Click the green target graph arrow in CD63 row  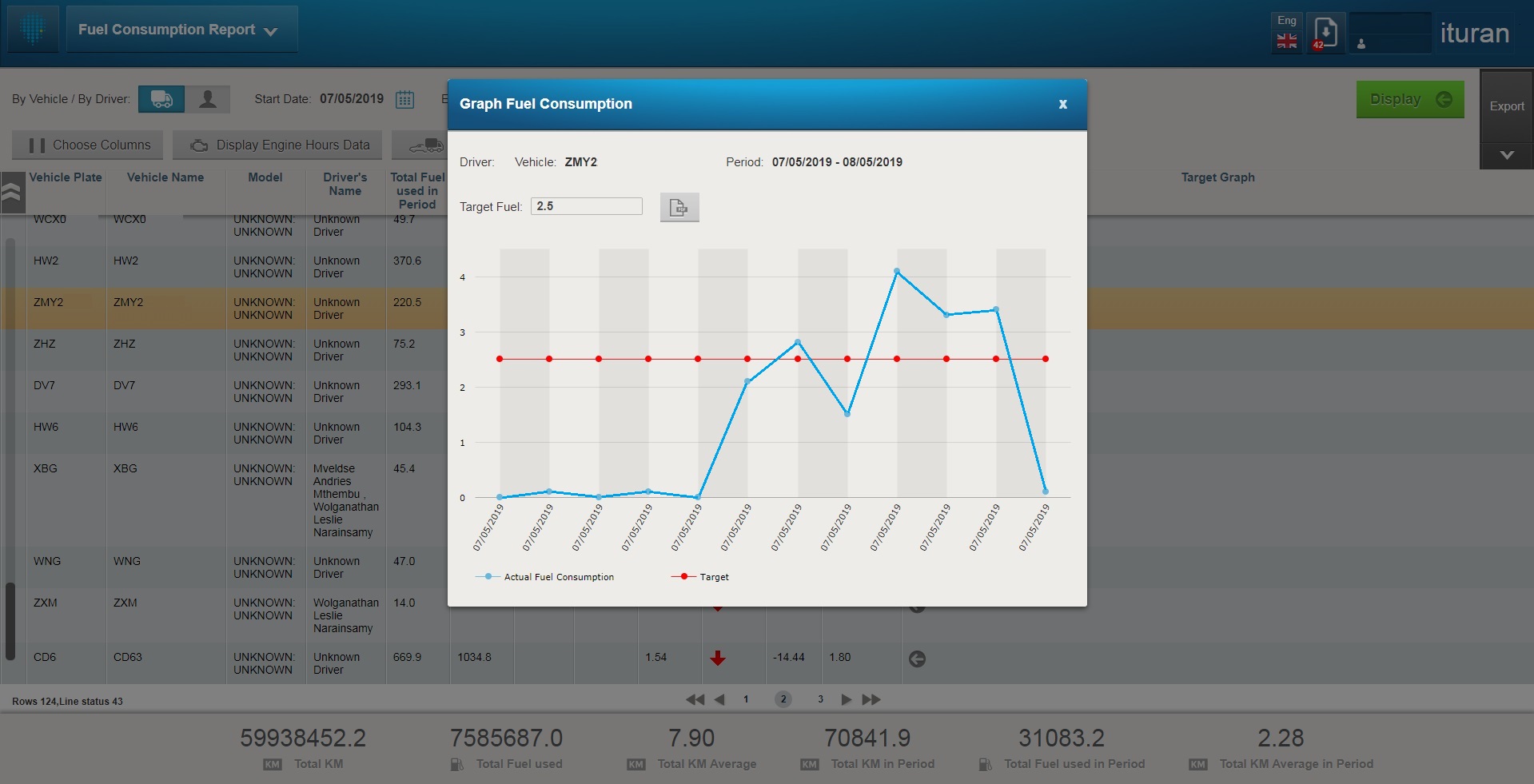pyautogui.click(x=917, y=659)
